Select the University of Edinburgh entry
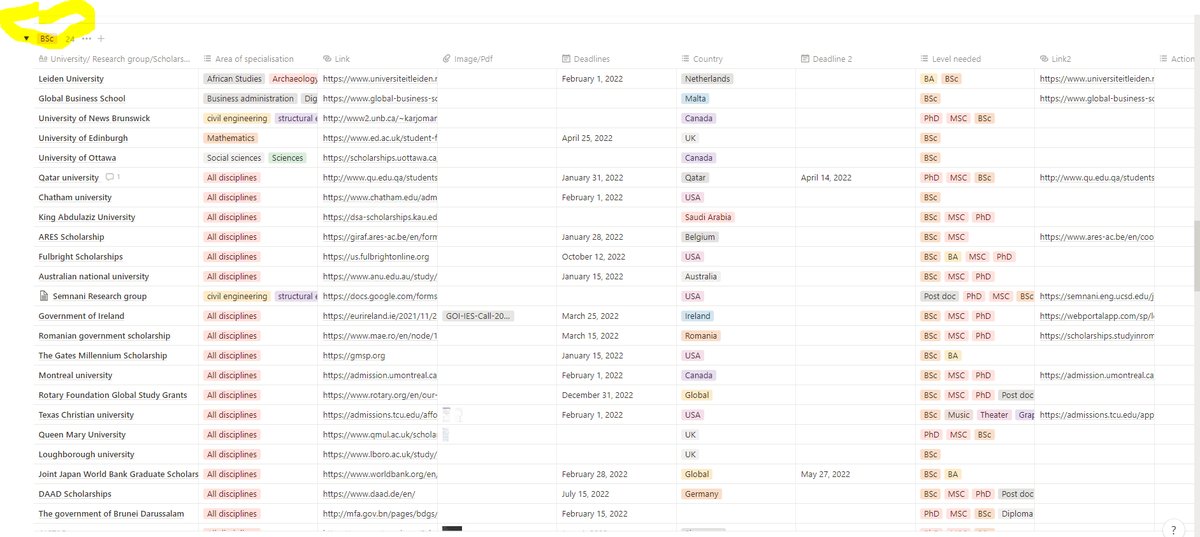This screenshot has width=1200, height=537. click(83, 138)
